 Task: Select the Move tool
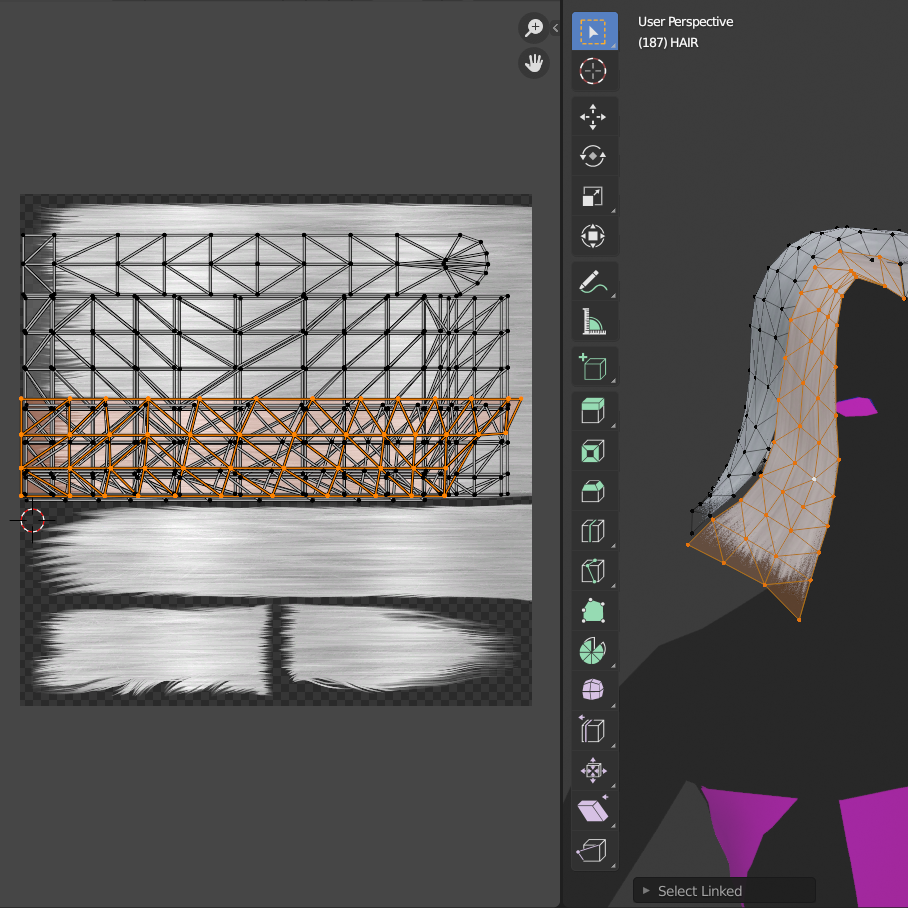point(594,116)
